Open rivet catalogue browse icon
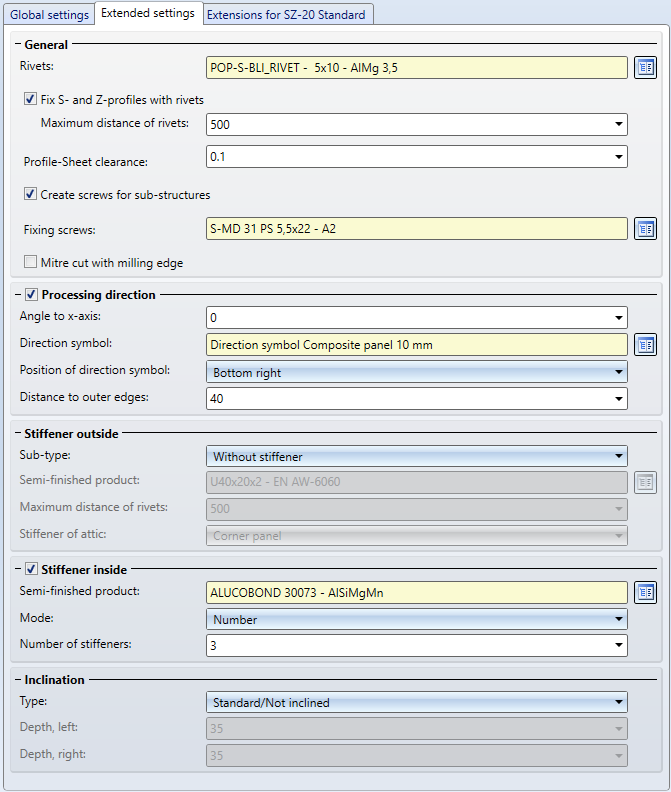The height and width of the screenshot is (792, 671). (x=645, y=68)
